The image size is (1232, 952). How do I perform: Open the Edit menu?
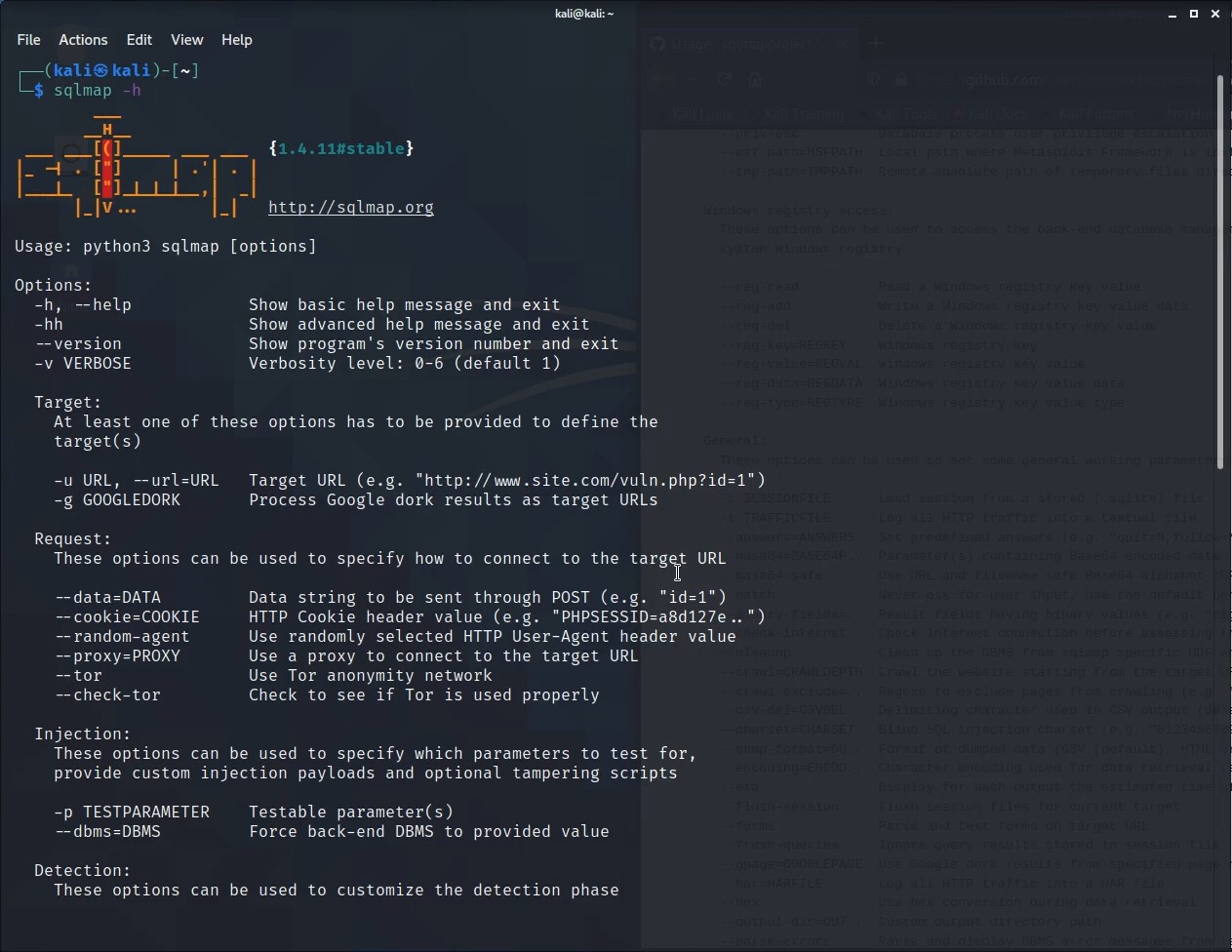(x=139, y=40)
